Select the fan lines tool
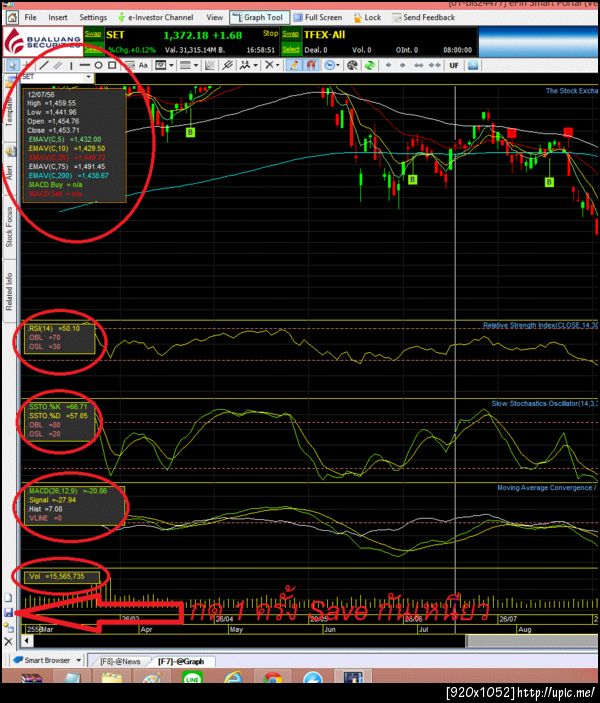The height and width of the screenshot is (703, 600). click(209, 65)
